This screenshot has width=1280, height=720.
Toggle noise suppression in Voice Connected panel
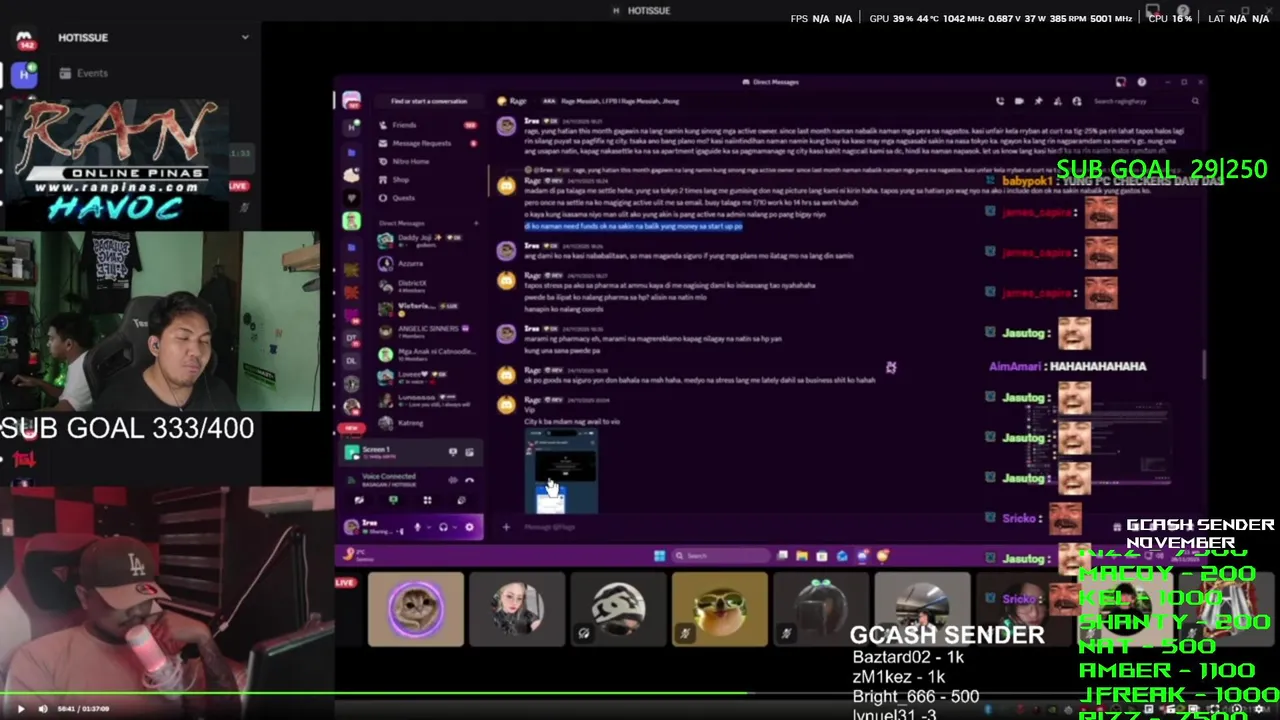tap(453, 480)
